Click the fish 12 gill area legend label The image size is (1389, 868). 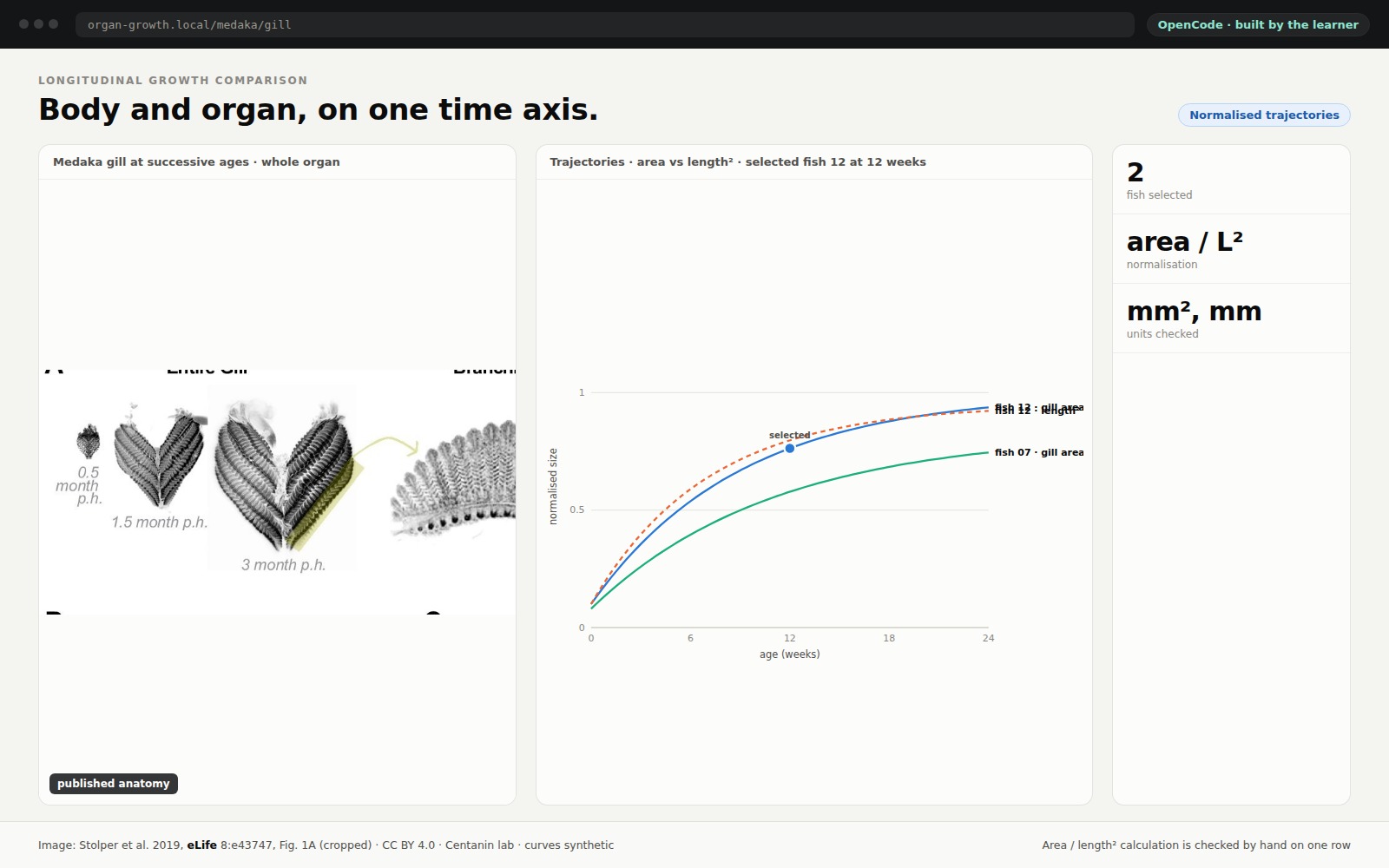[x=1039, y=407]
